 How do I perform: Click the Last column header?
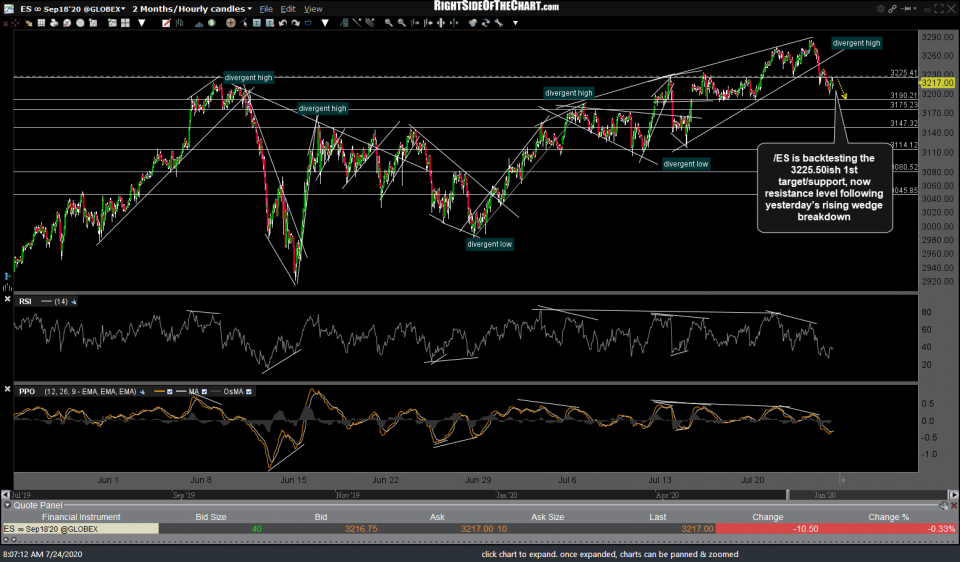(x=658, y=517)
